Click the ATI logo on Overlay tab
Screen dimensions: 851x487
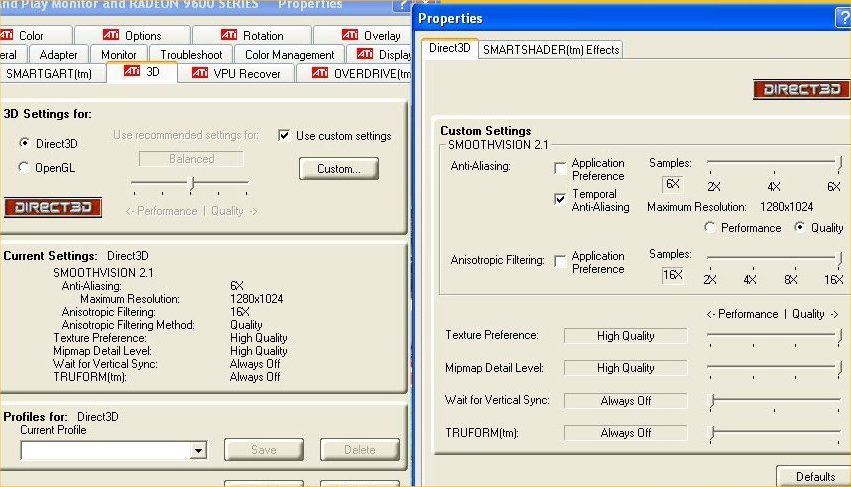350,35
